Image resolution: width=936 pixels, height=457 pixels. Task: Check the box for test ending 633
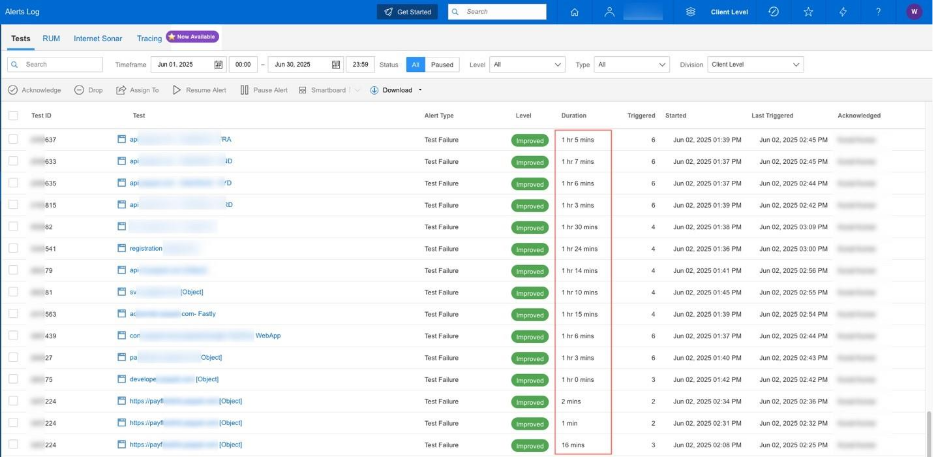click(x=13, y=161)
